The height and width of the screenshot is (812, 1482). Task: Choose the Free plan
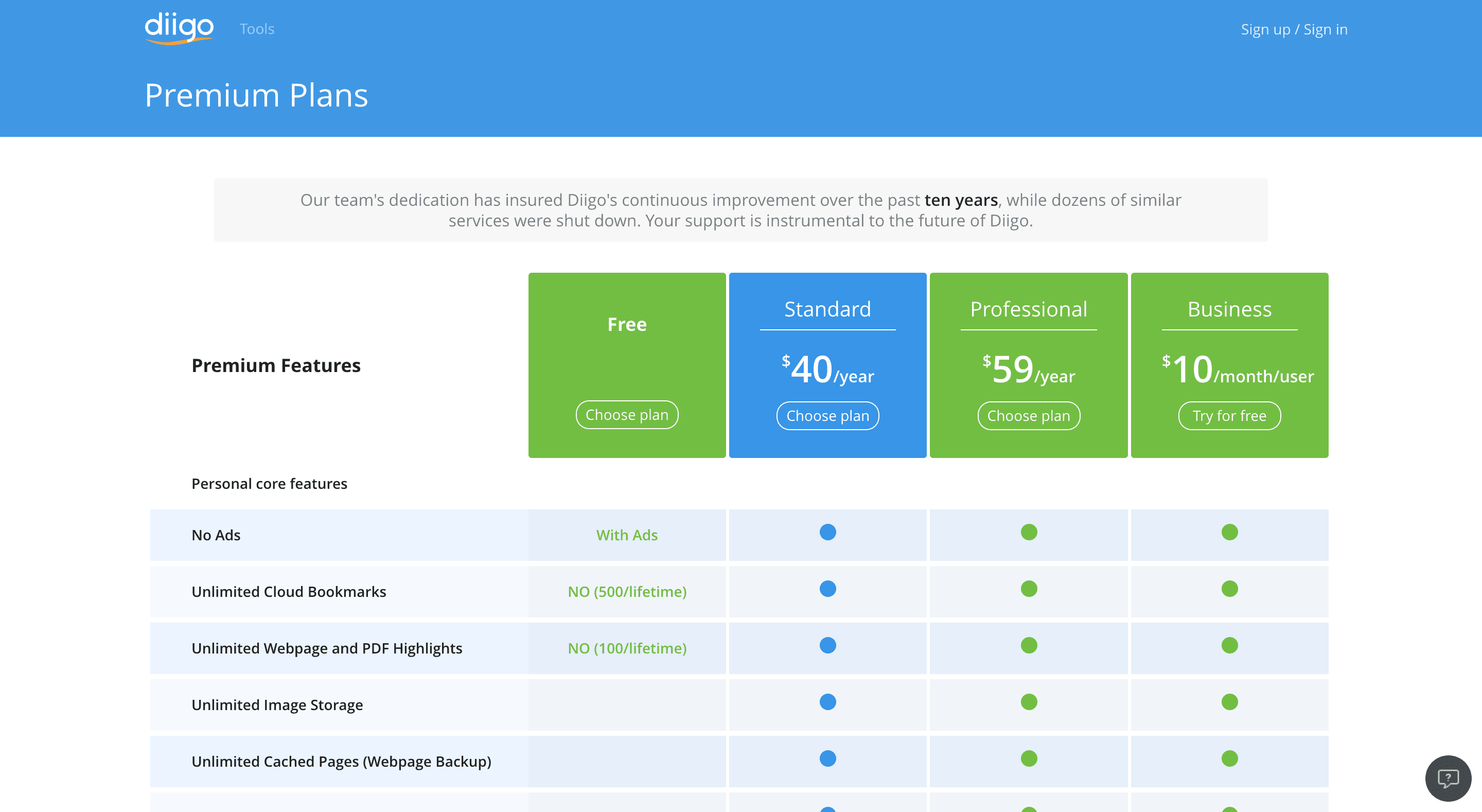pos(627,414)
